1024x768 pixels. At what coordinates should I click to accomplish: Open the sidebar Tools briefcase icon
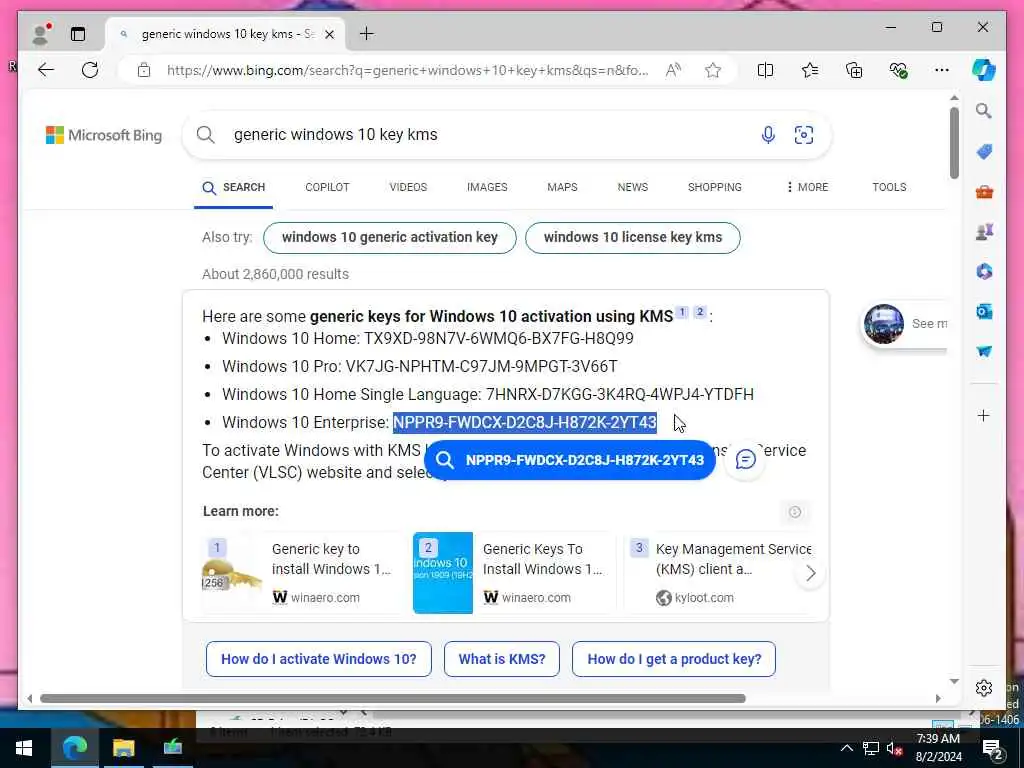pos(984,192)
